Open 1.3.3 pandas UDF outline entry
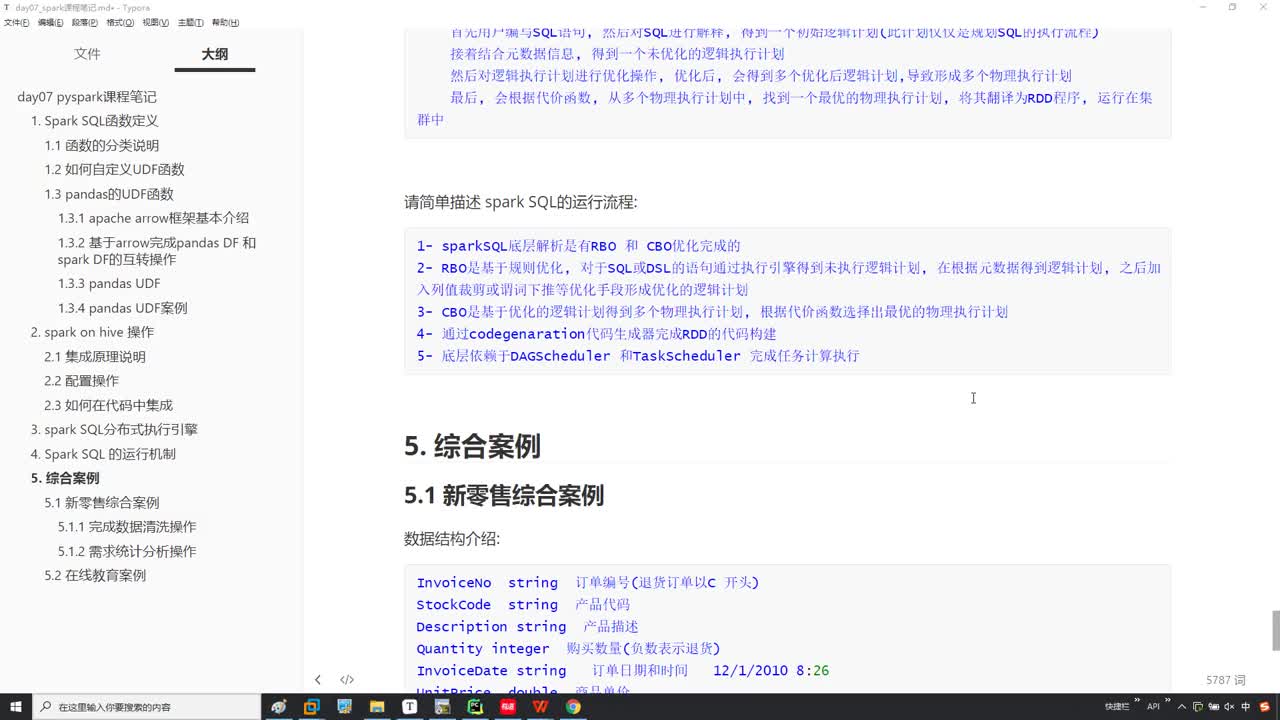Screen dimensions: 1280x720 coord(109,283)
